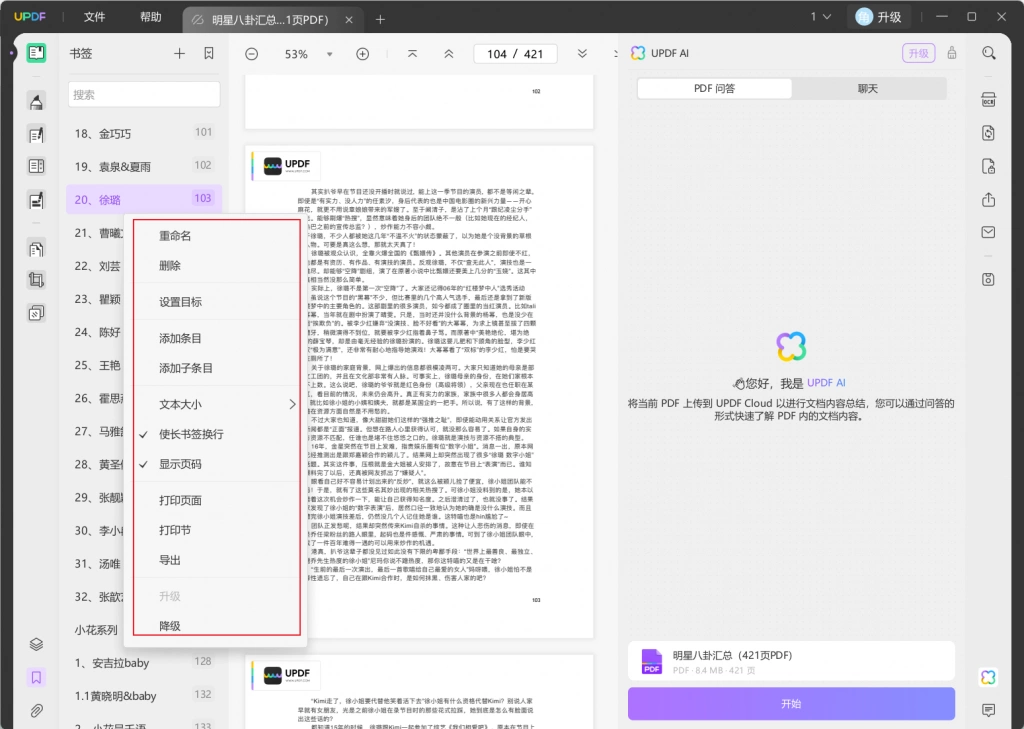Click the purple 开始 button

coord(791,704)
